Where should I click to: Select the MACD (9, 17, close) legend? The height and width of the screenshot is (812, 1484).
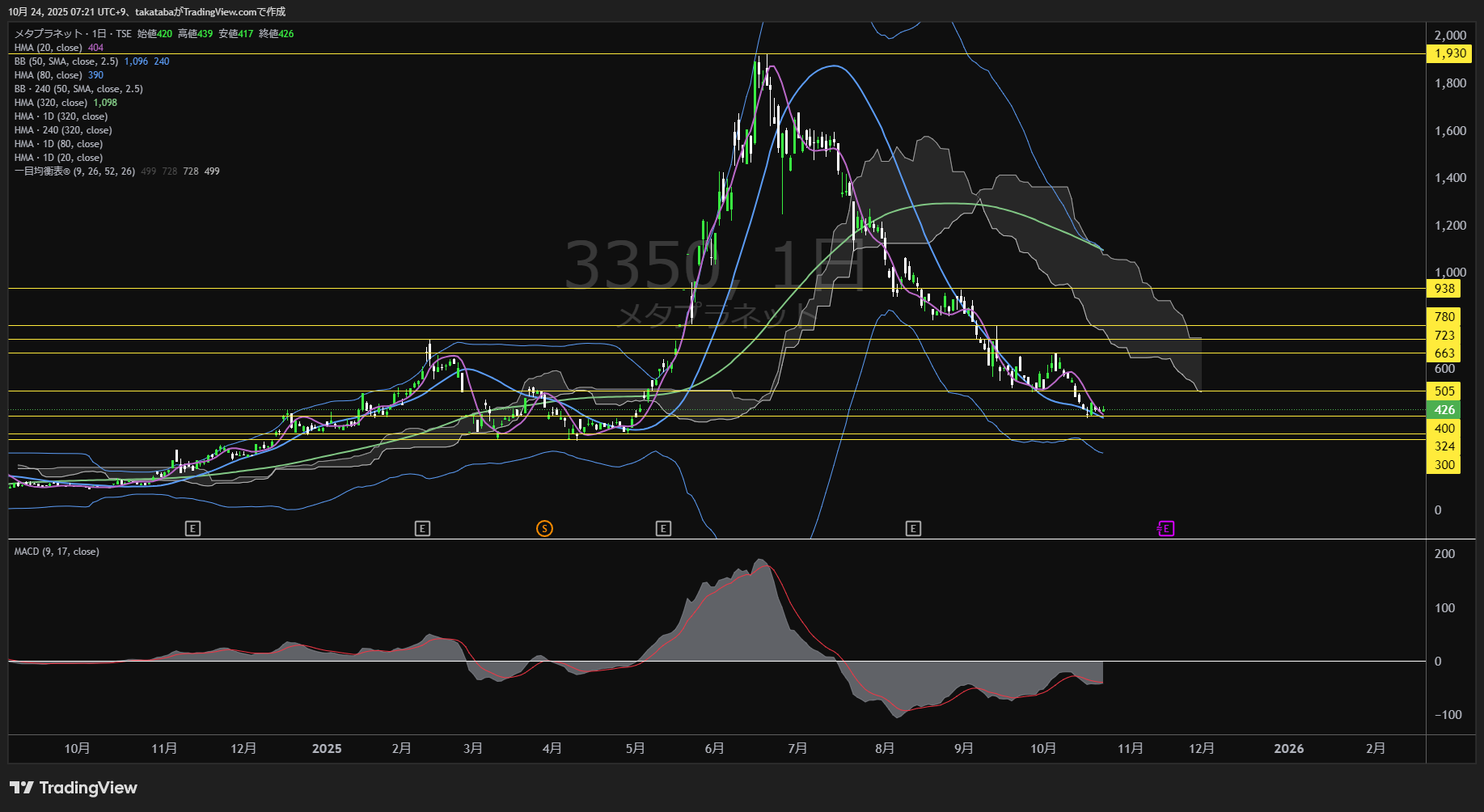pos(57,552)
